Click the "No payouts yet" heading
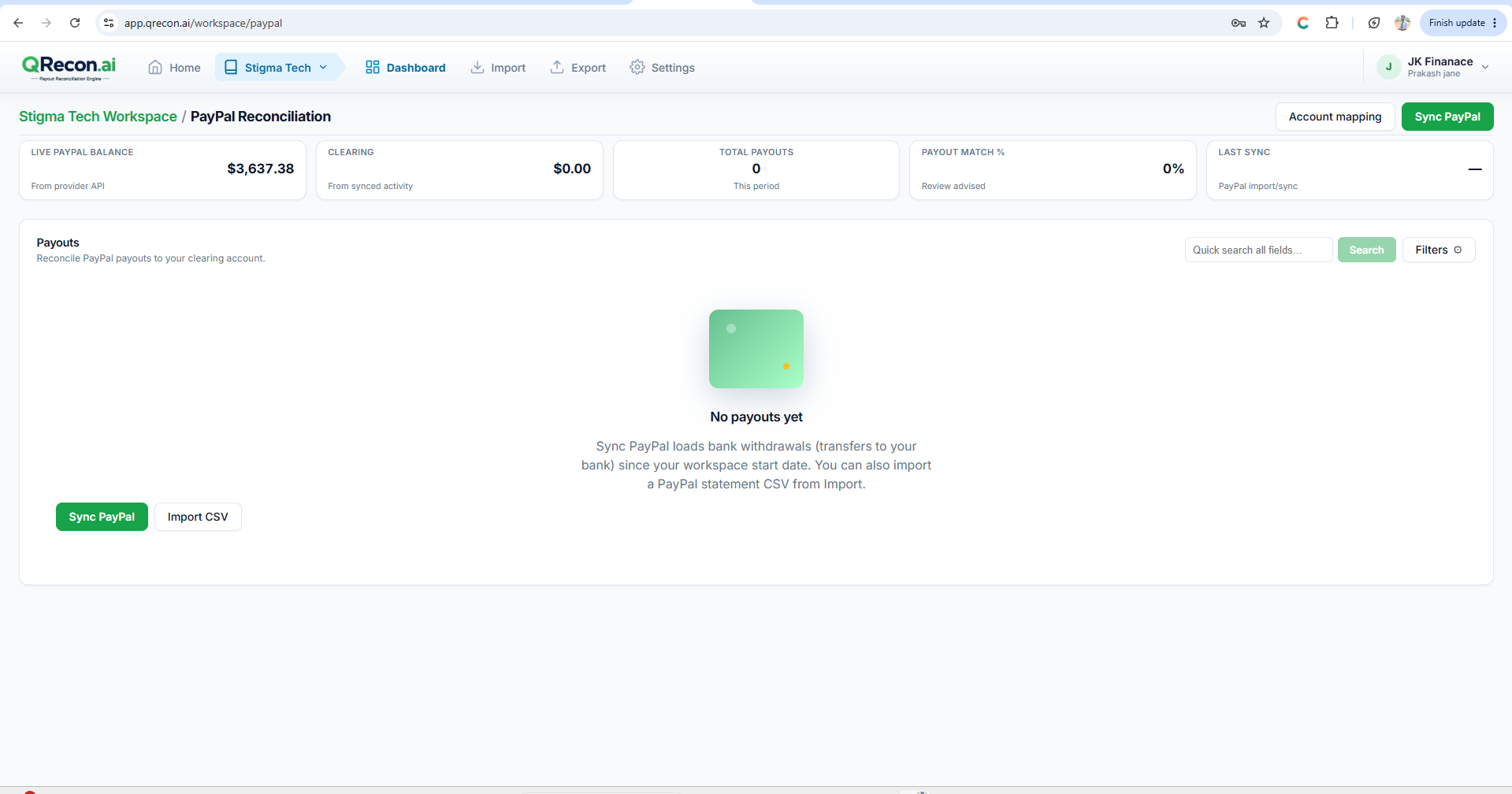Viewport: 1512px width, 794px height. point(756,417)
